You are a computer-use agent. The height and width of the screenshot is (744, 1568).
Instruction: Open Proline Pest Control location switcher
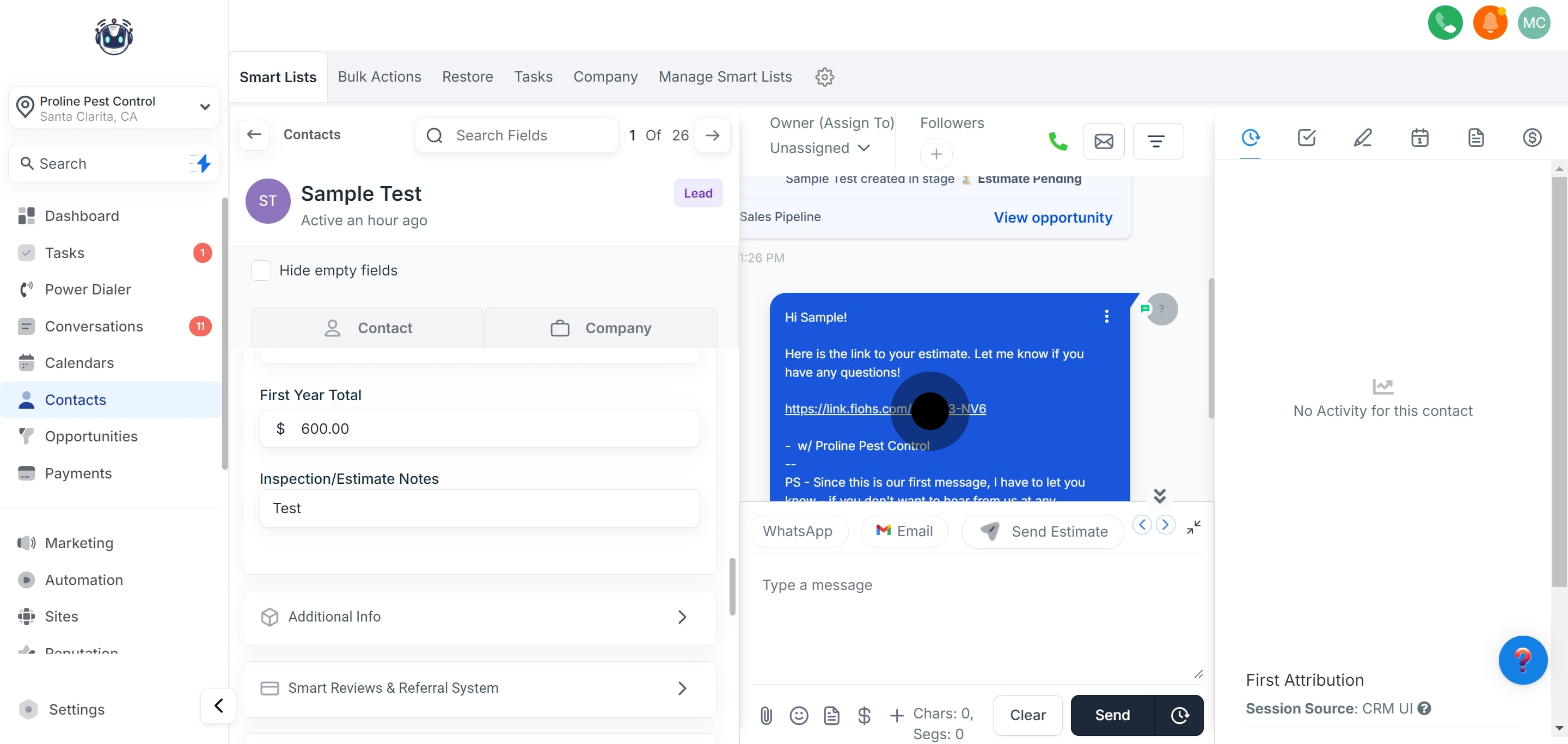[114, 108]
